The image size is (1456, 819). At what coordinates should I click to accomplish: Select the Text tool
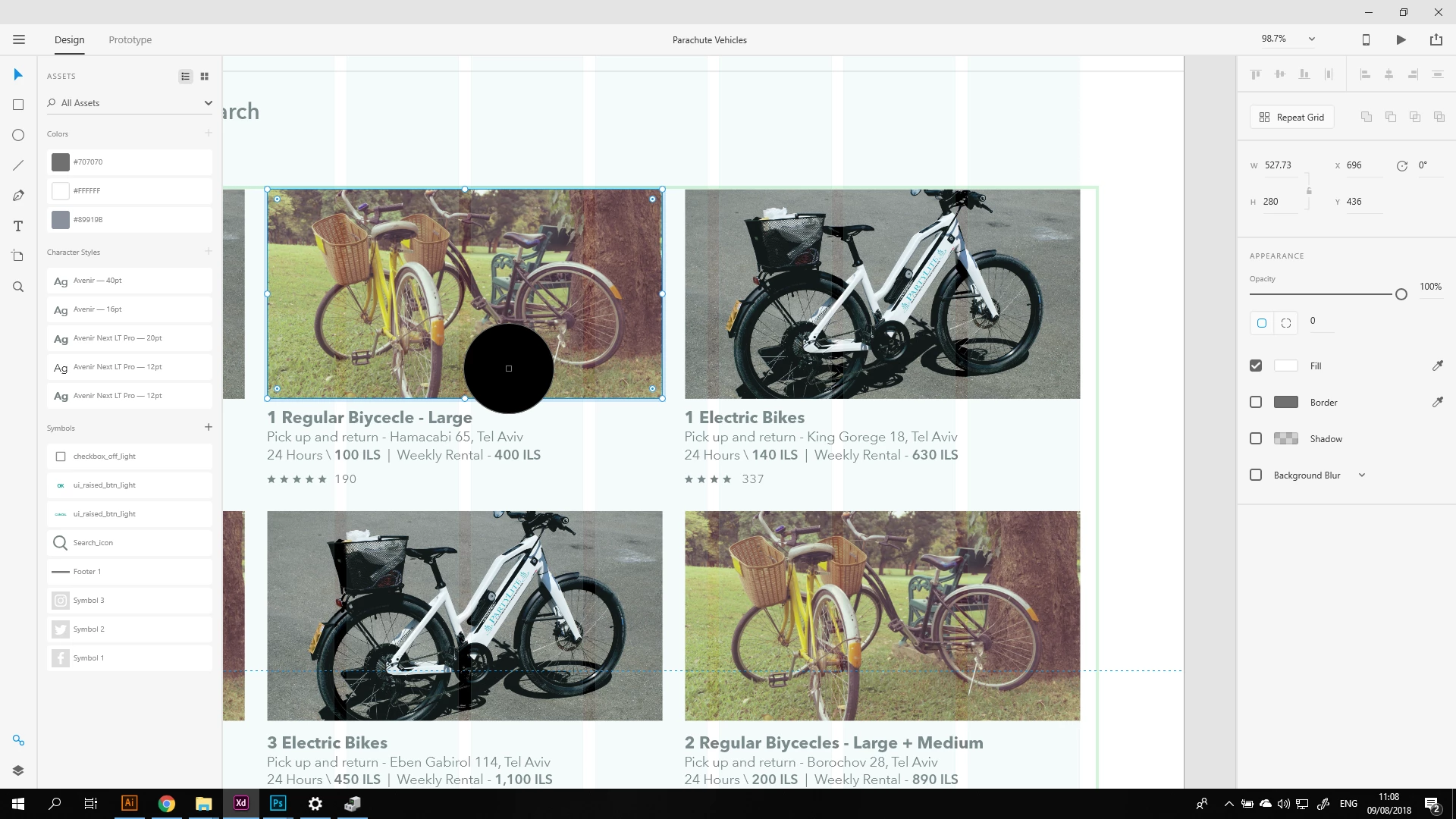point(18,226)
